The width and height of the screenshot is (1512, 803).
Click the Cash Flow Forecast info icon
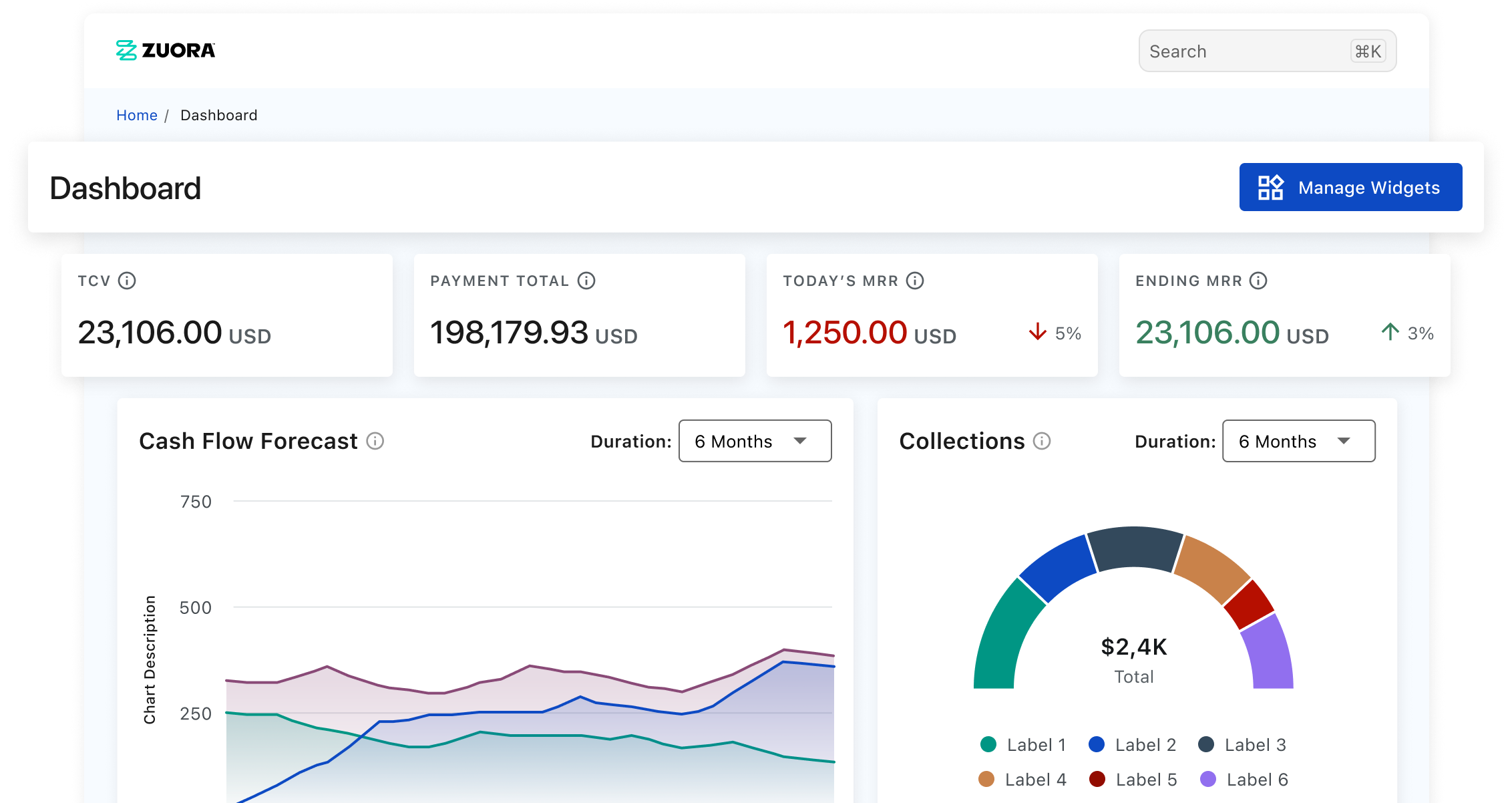[375, 441]
